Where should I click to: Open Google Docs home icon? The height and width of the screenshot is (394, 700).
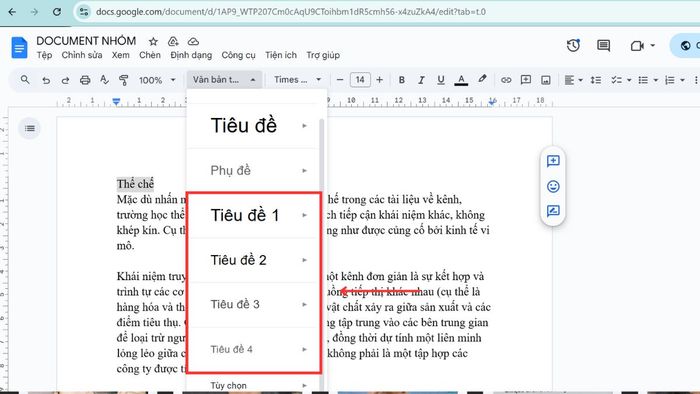pyautogui.click(x=19, y=48)
